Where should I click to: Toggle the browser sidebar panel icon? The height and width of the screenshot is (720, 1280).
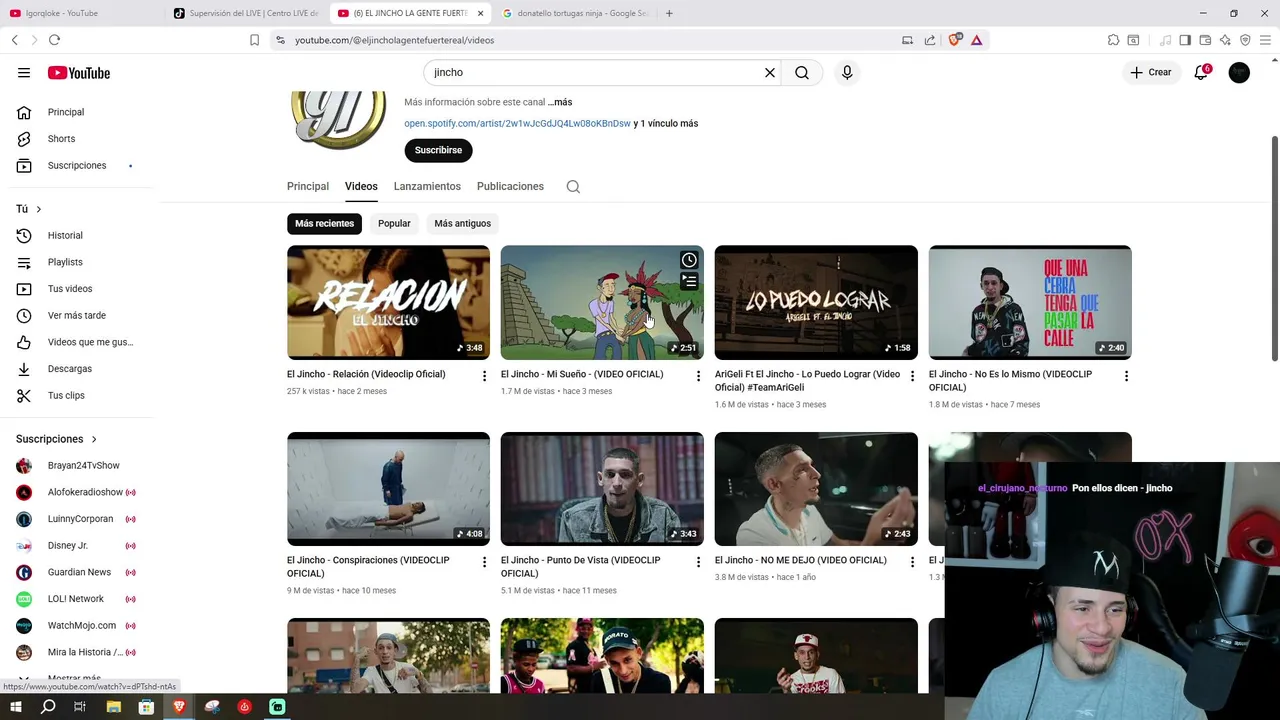pyautogui.click(x=1185, y=40)
